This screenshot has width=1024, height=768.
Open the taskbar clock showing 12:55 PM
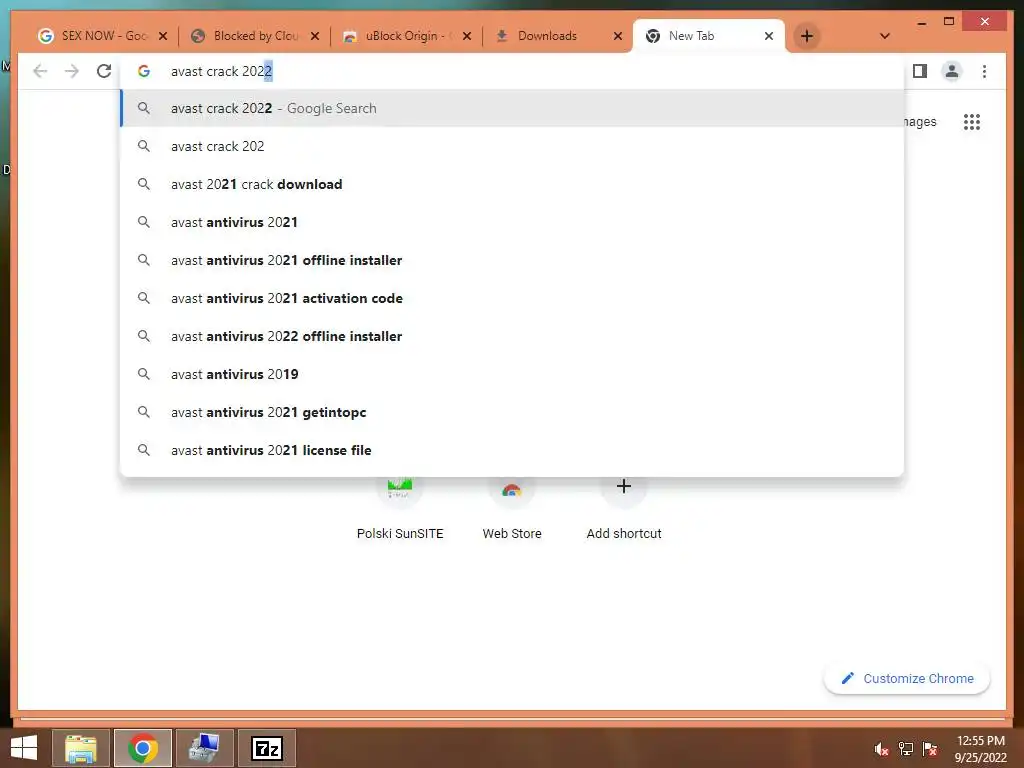pyautogui.click(x=980, y=749)
